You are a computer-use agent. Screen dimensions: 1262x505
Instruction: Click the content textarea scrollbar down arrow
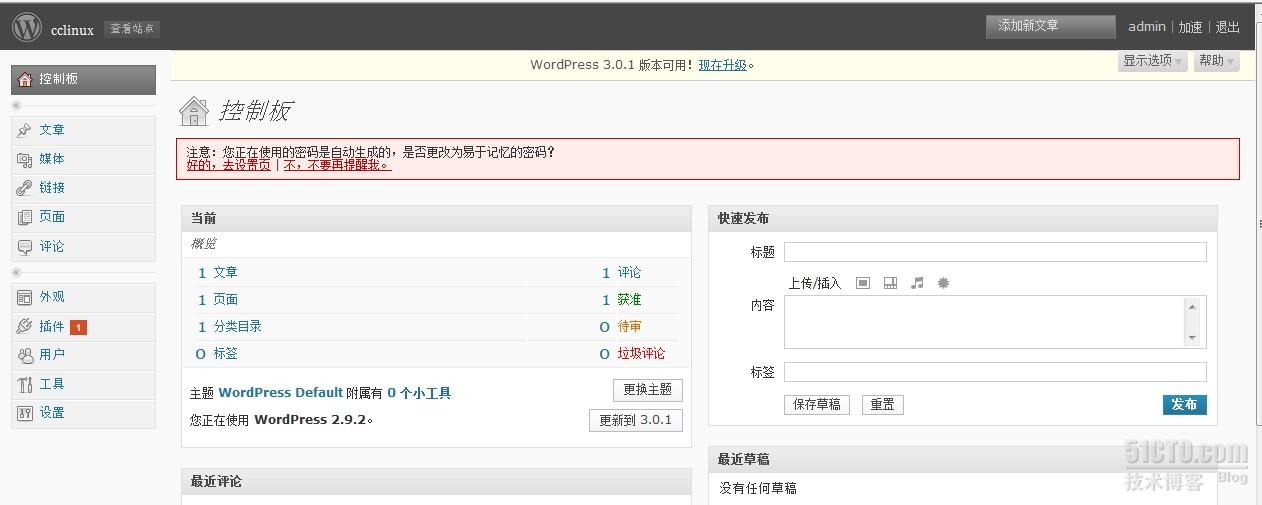(x=1192, y=338)
